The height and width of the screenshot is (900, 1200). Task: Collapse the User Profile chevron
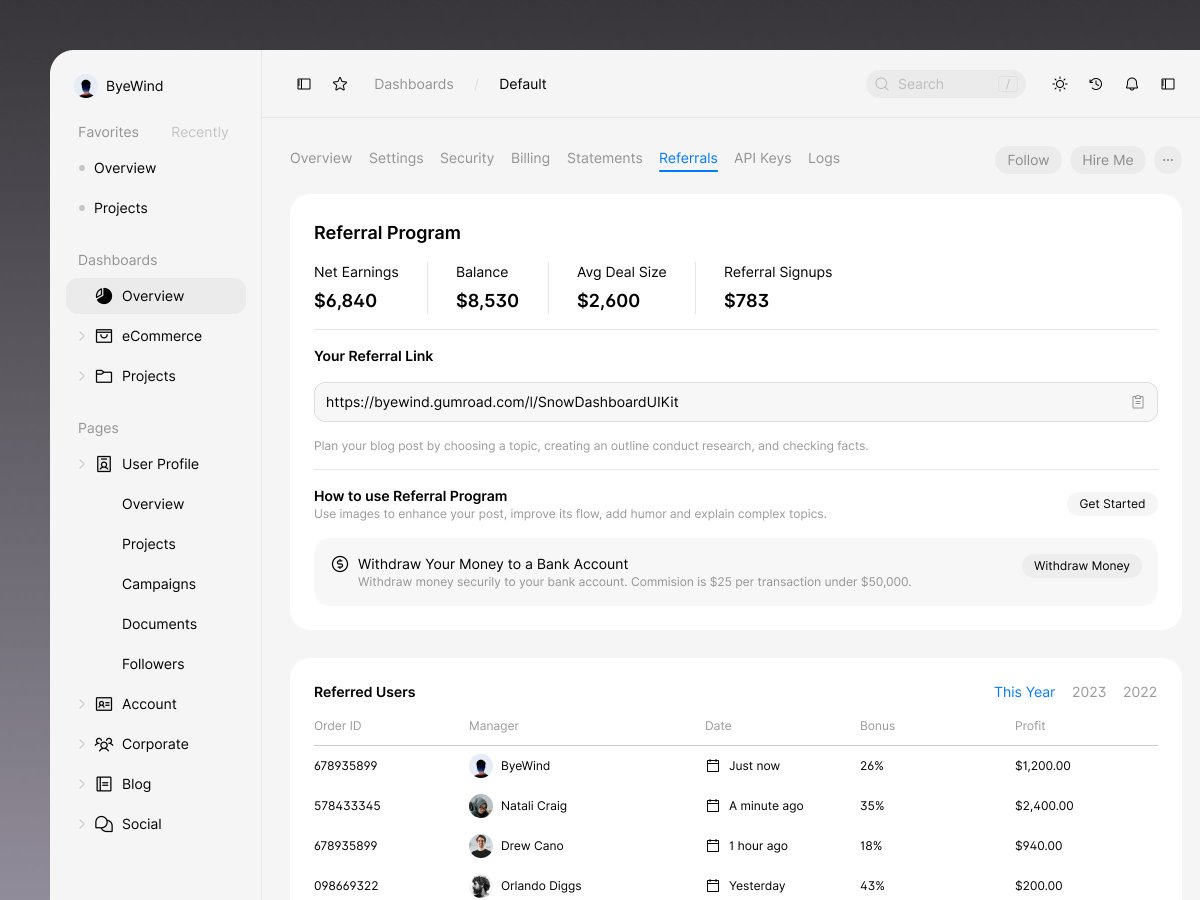click(82, 464)
